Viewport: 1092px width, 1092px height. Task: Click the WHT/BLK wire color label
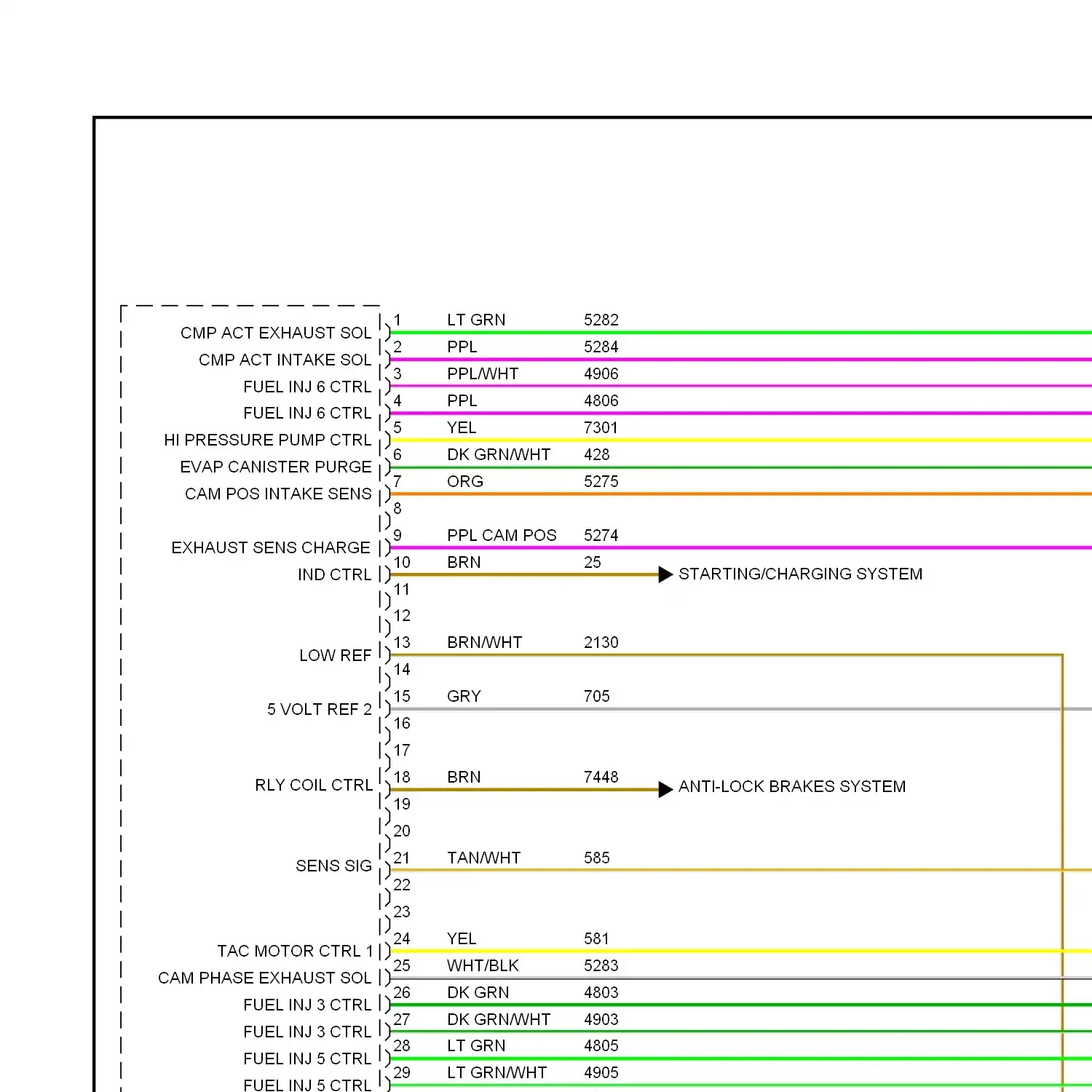coord(483,965)
